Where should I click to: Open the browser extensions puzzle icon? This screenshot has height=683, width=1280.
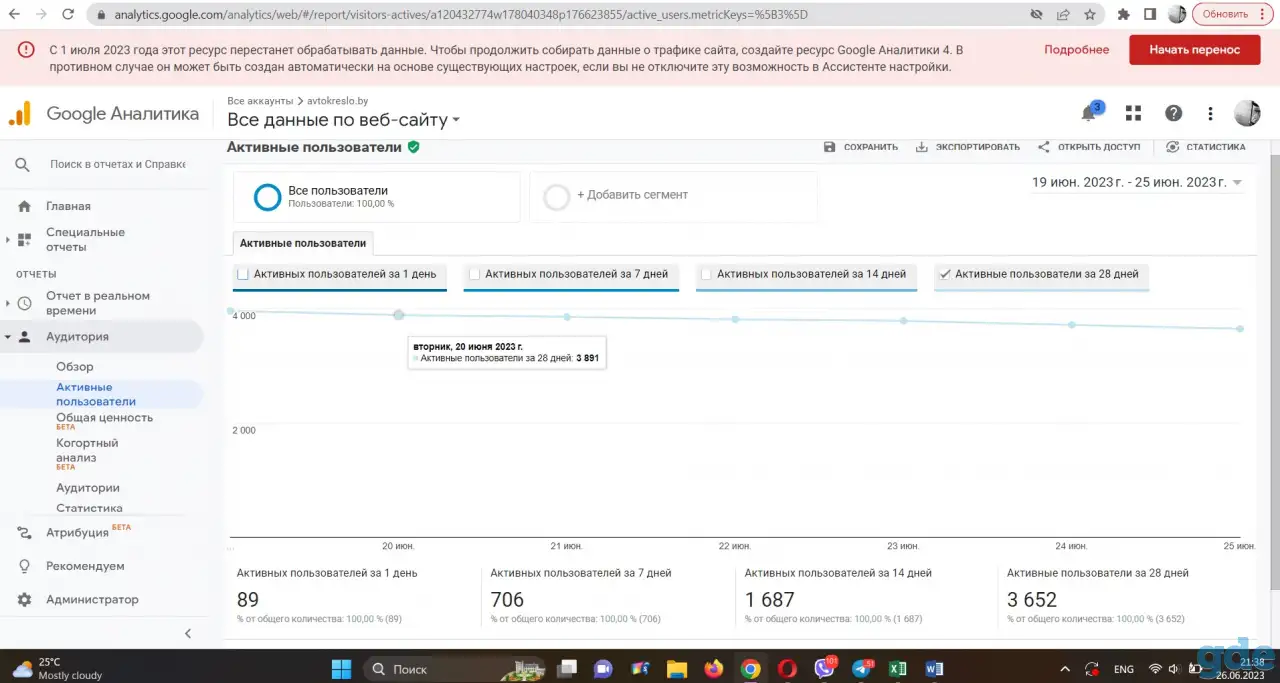tap(1124, 15)
